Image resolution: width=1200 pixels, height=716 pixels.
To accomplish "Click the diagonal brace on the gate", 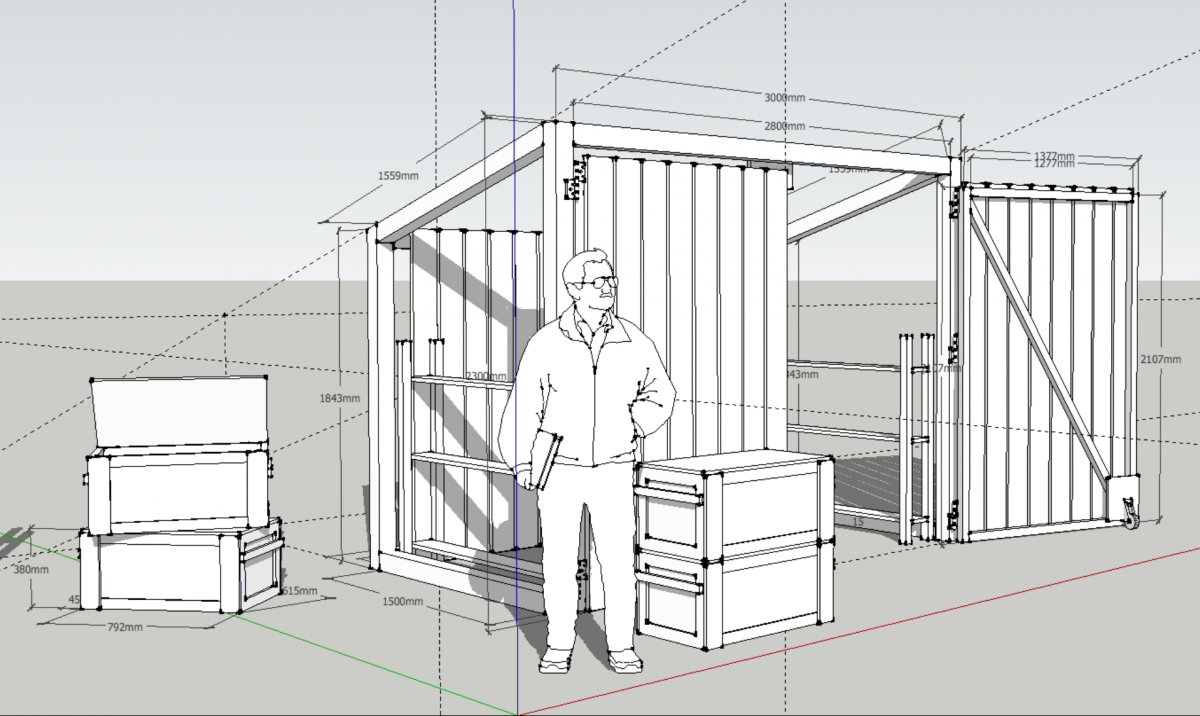I will coord(1040,340).
